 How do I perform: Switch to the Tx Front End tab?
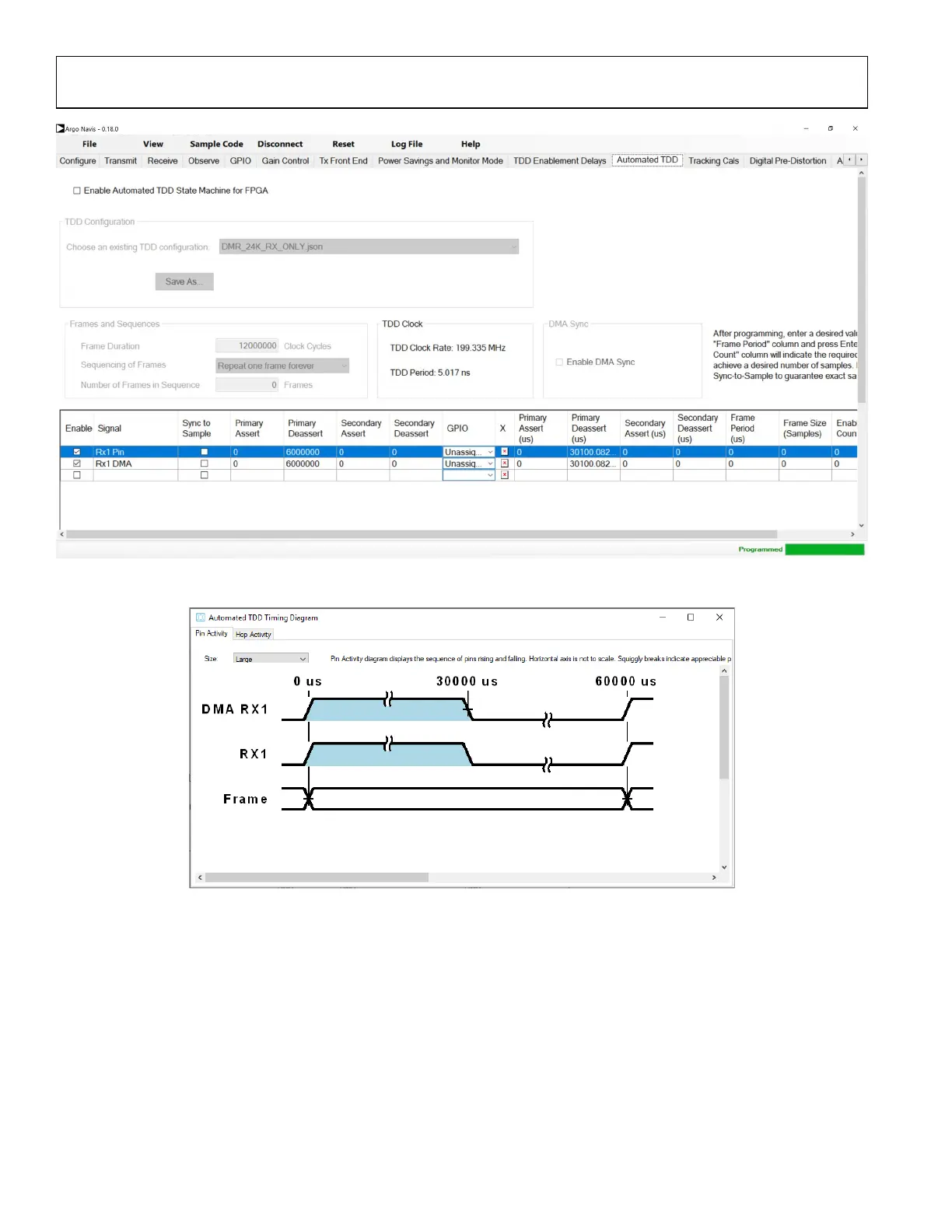343,161
